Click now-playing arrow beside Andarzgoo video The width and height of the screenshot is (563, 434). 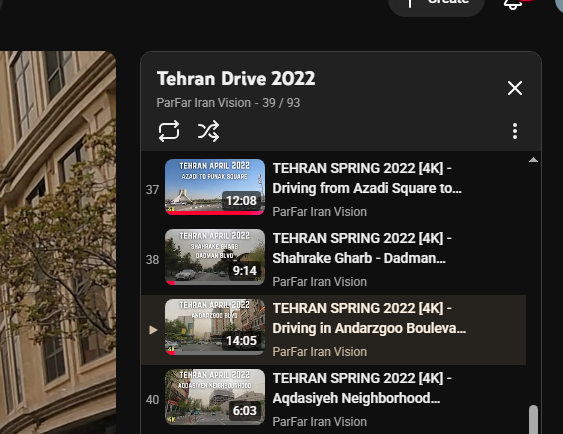click(153, 330)
